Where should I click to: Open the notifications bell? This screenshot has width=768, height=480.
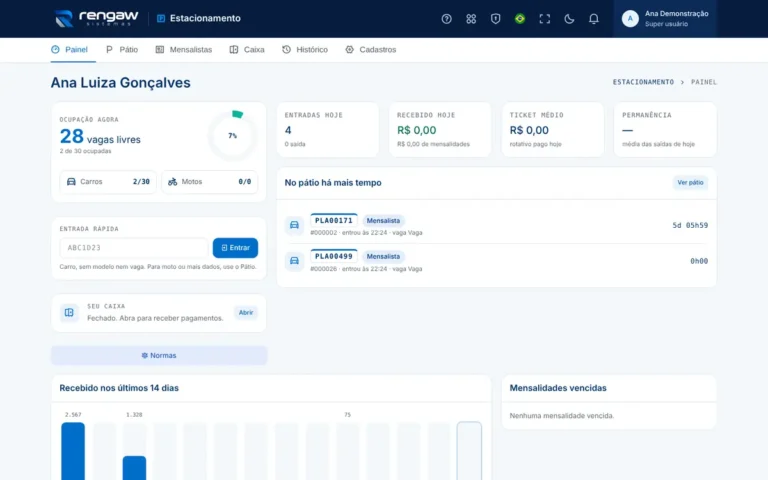click(x=594, y=19)
